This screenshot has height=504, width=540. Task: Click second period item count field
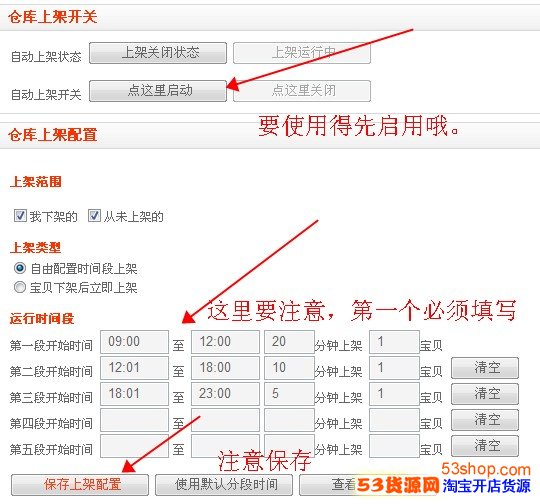click(x=394, y=368)
